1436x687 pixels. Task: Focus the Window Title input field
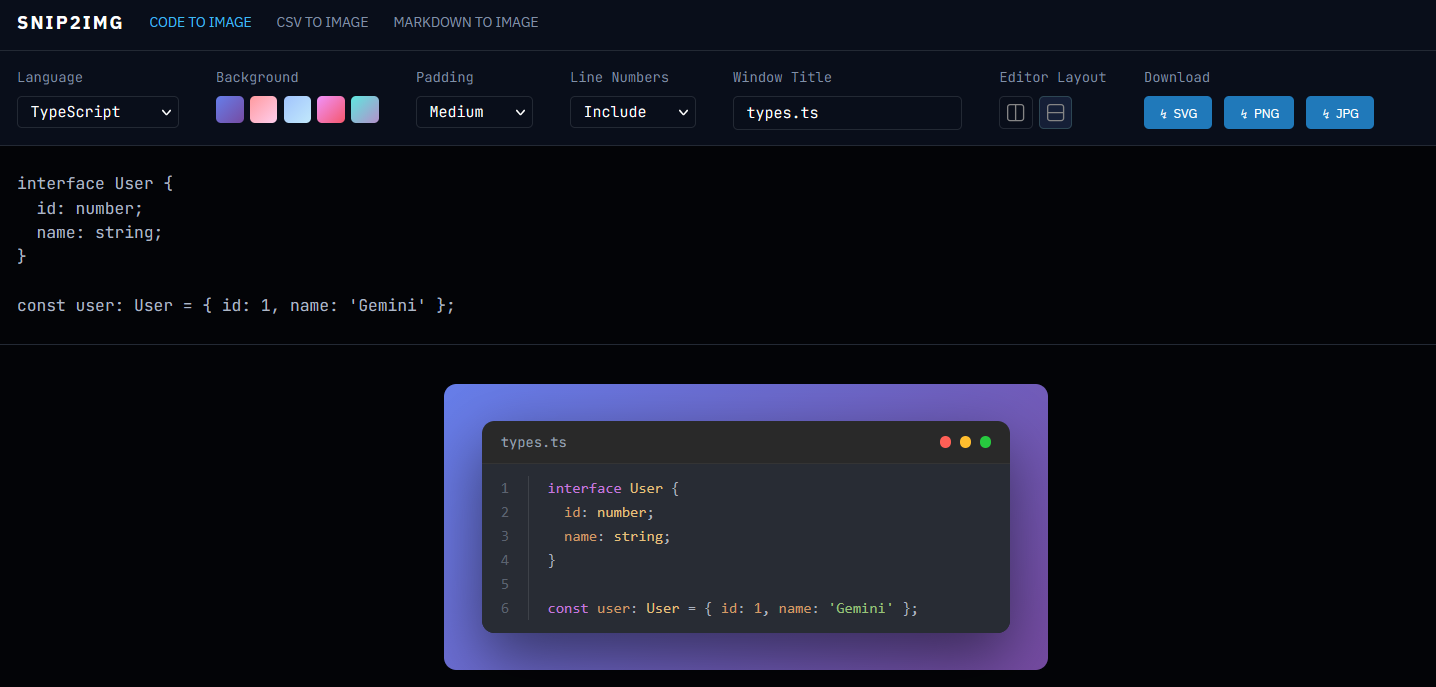pyautogui.click(x=847, y=113)
